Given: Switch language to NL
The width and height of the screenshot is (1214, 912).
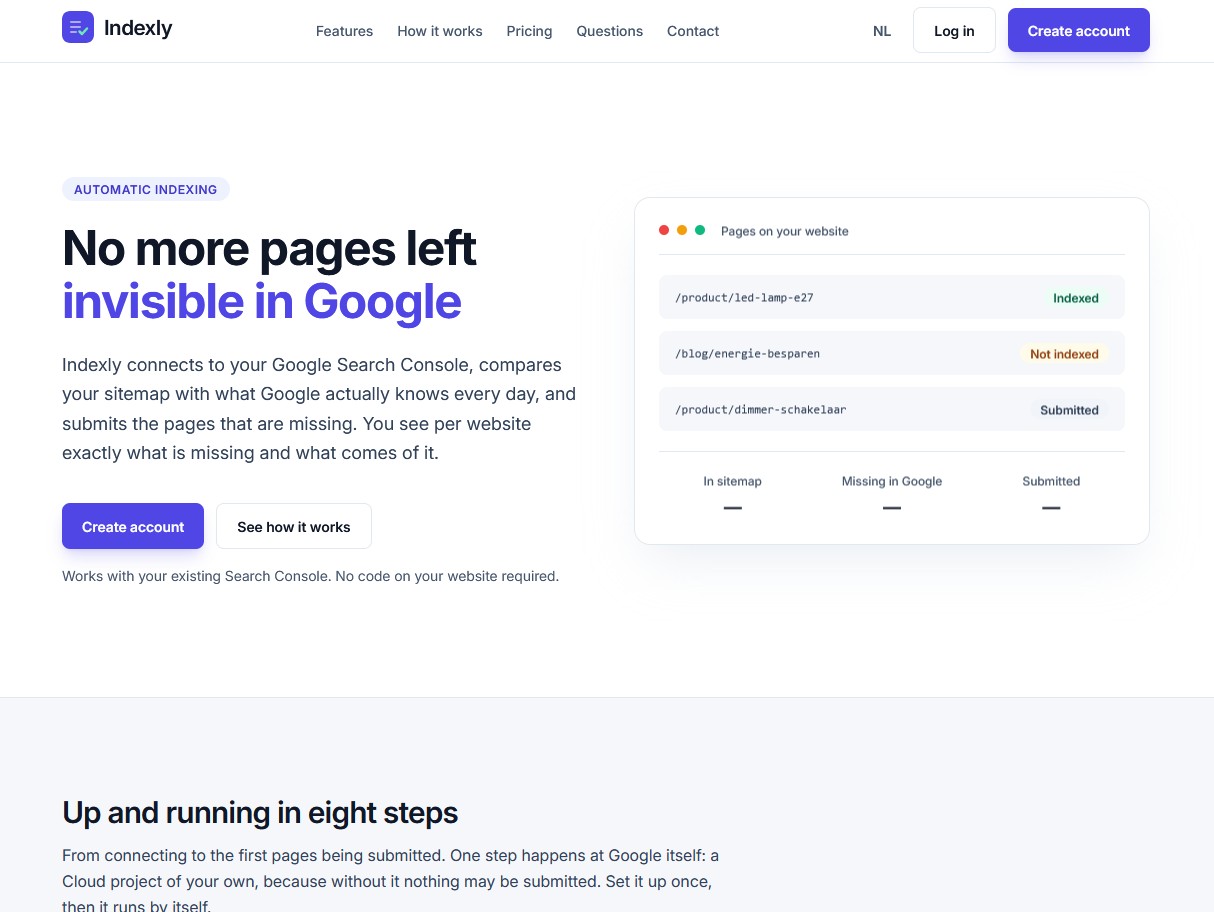Looking at the screenshot, I should (882, 31).
